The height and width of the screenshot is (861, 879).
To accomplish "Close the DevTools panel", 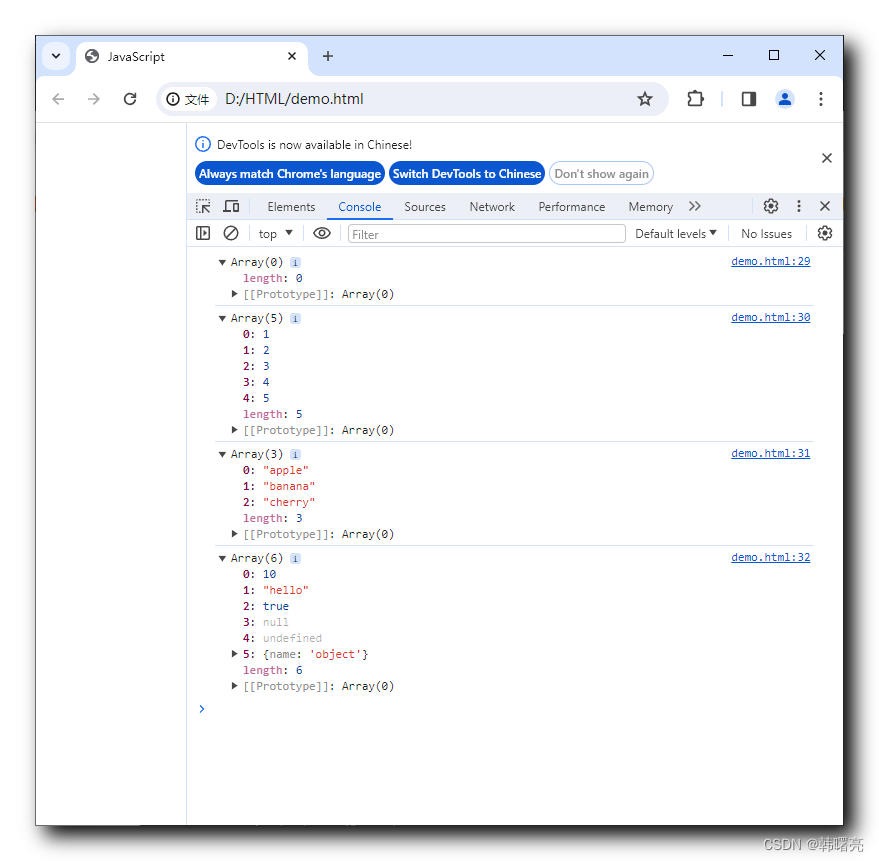I will point(825,206).
